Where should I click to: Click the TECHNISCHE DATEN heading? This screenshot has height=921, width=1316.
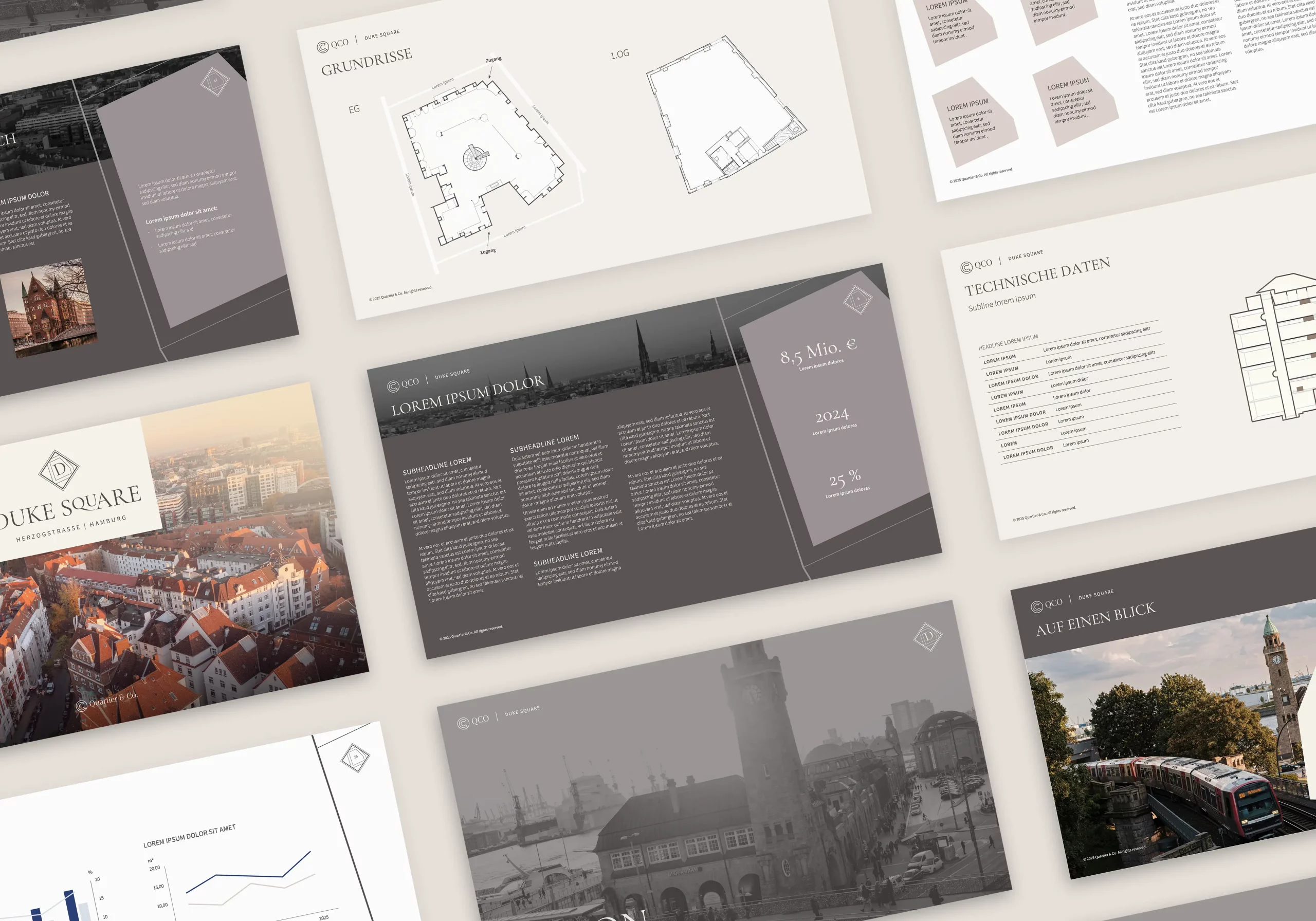pyautogui.click(x=1037, y=277)
